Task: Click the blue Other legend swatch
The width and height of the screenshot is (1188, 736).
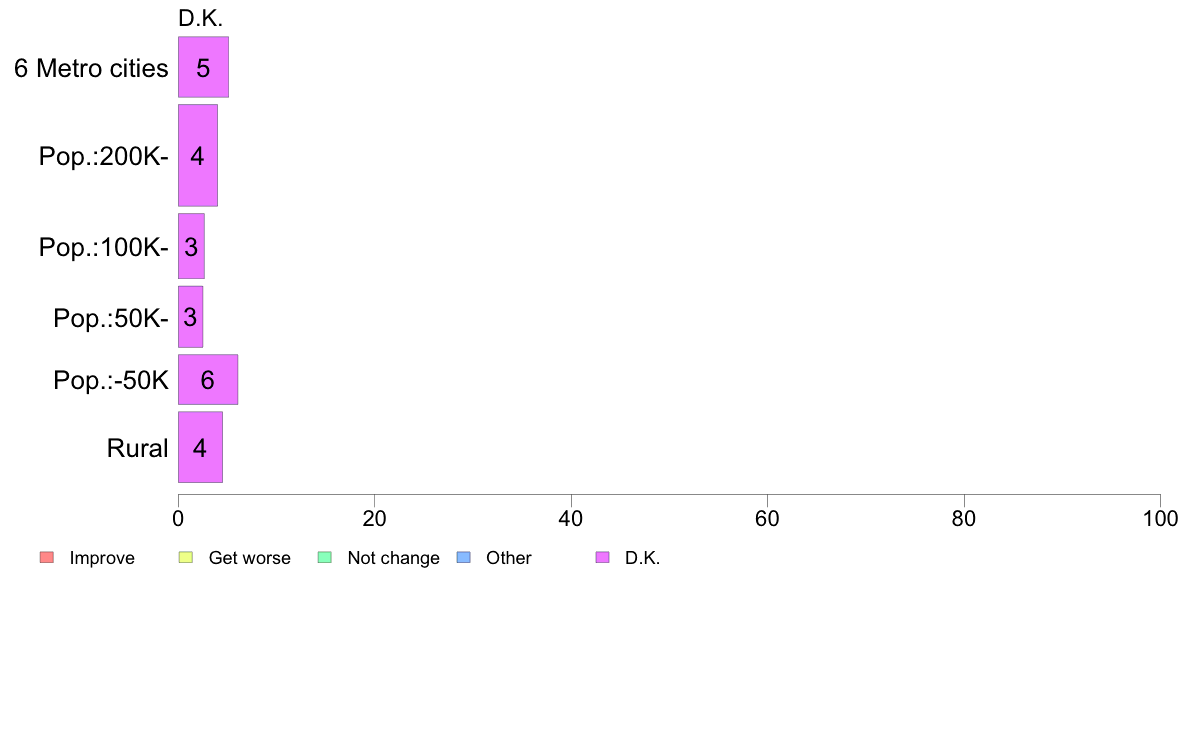Action: tap(464, 557)
